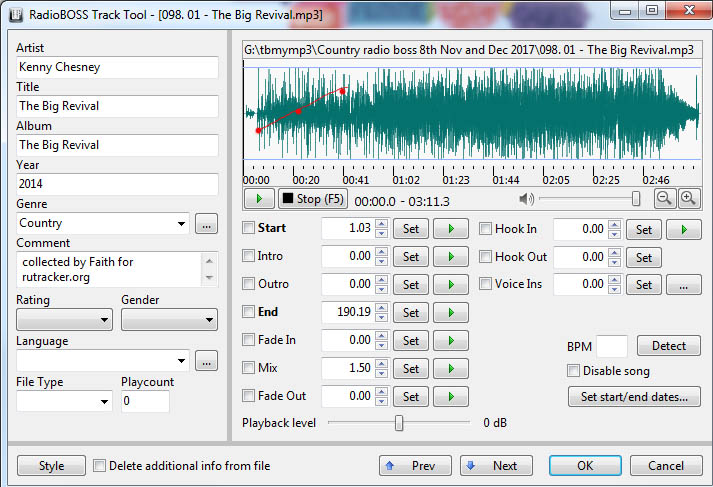This screenshot has width=713, height=487.
Task: Enable the Fade Out checkbox
Action: point(248,396)
